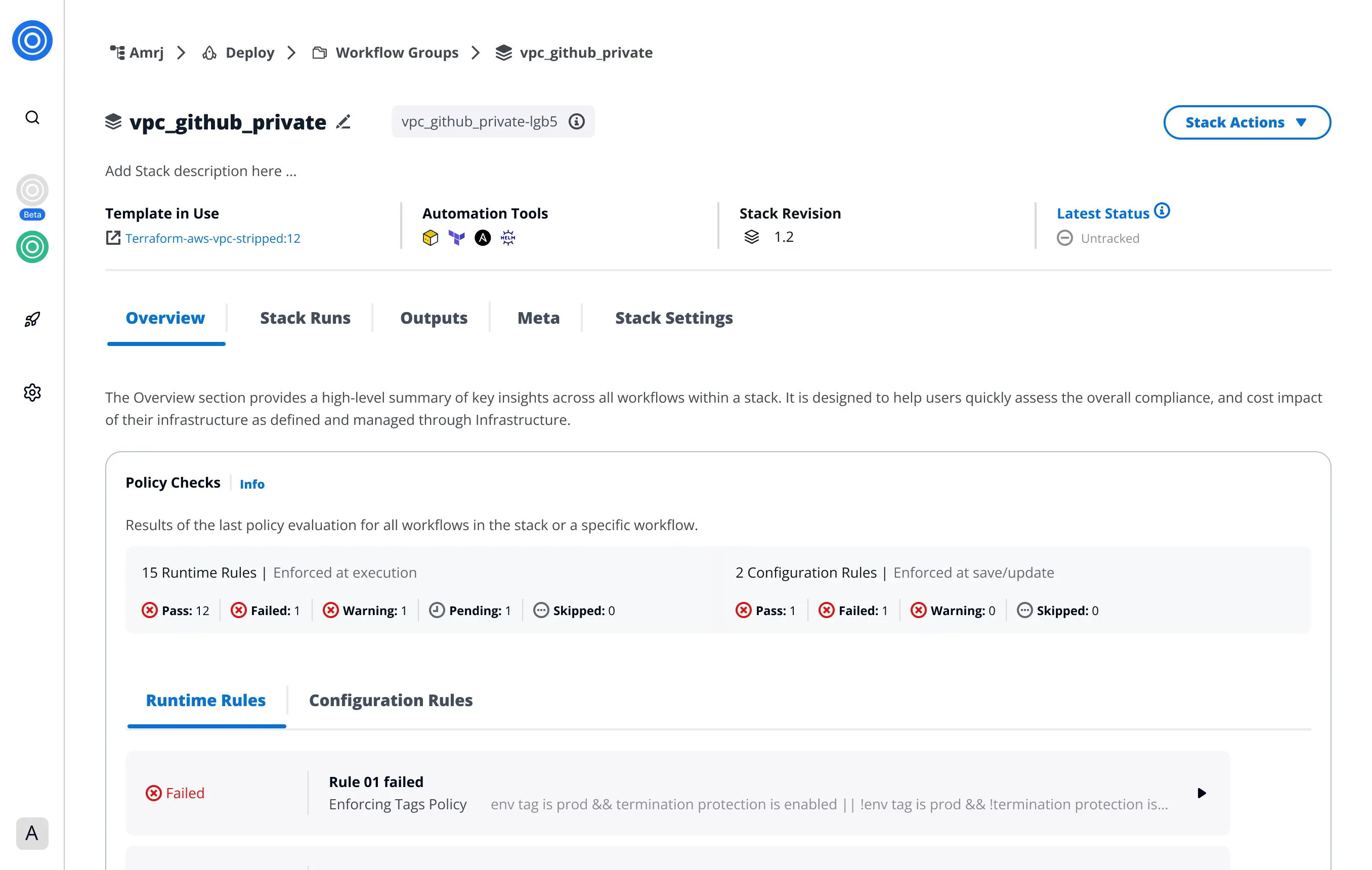The height and width of the screenshot is (870, 1372).
Task: Click the Latest Status info icon
Action: click(x=1162, y=211)
